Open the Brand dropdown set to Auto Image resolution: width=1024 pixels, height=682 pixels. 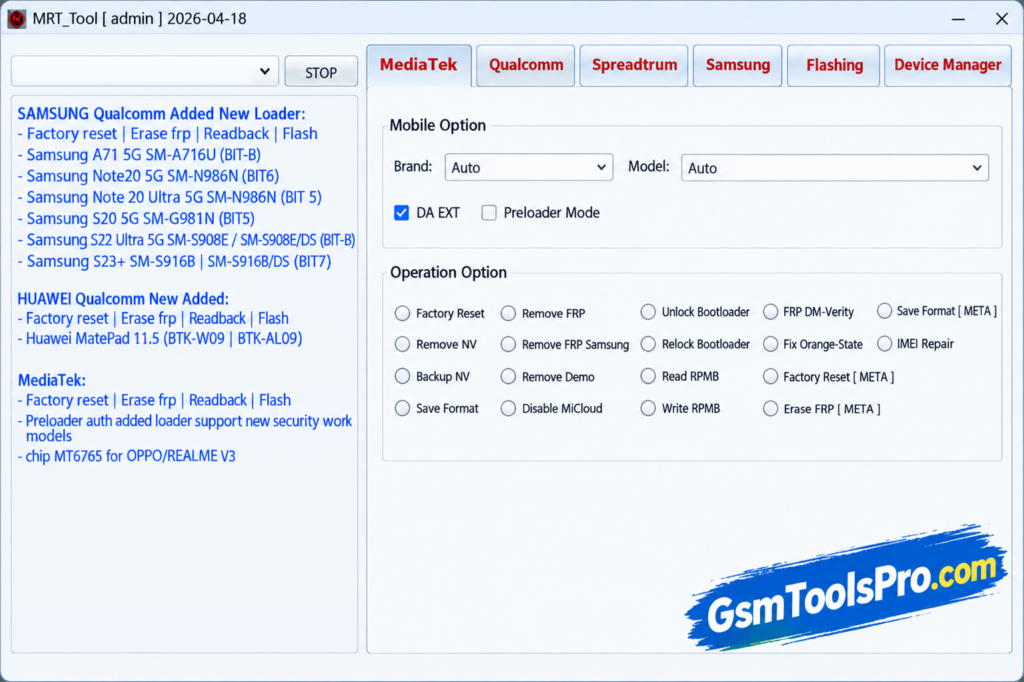point(529,167)
